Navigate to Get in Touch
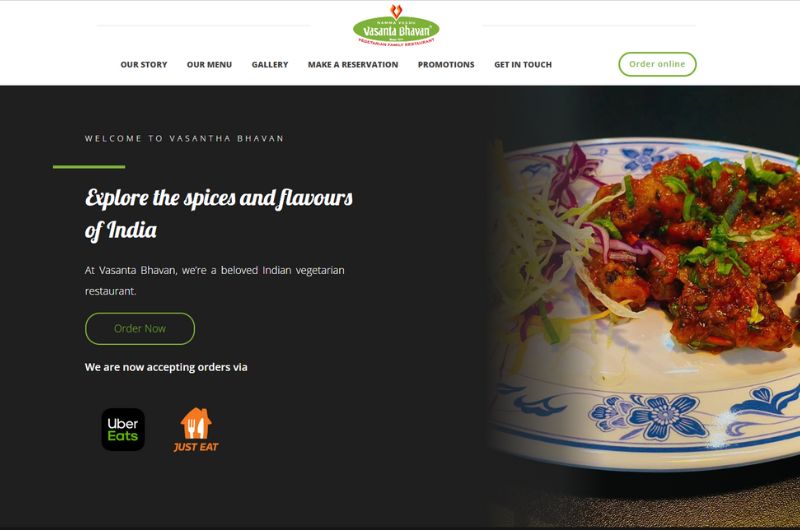 [x=523, y=65]
